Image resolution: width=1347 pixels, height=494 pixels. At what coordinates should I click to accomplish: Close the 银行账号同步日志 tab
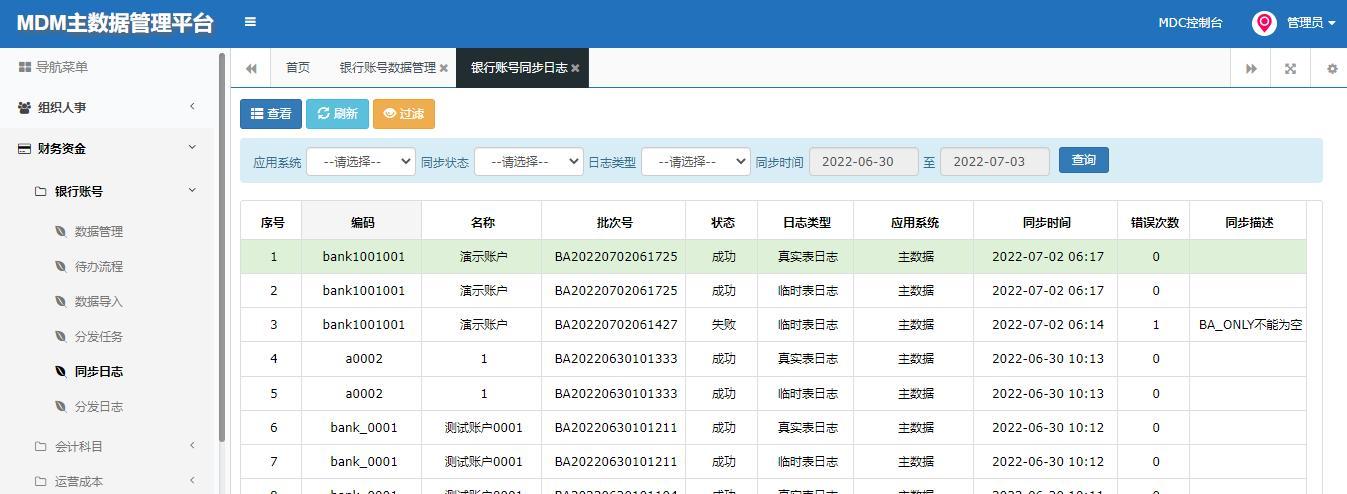tap(575, 68)
